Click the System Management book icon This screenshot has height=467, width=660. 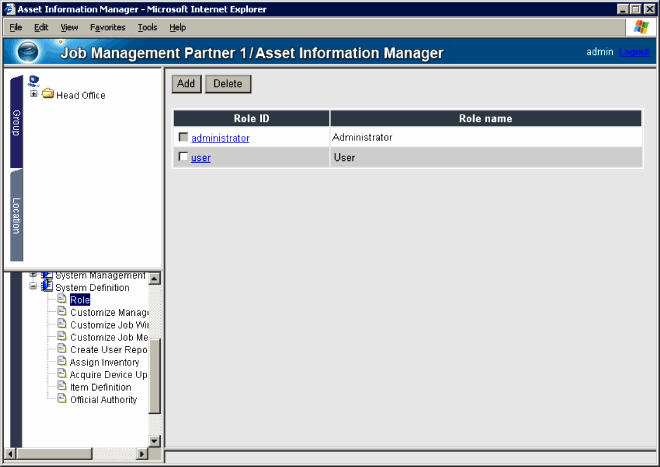coord(47,275)
